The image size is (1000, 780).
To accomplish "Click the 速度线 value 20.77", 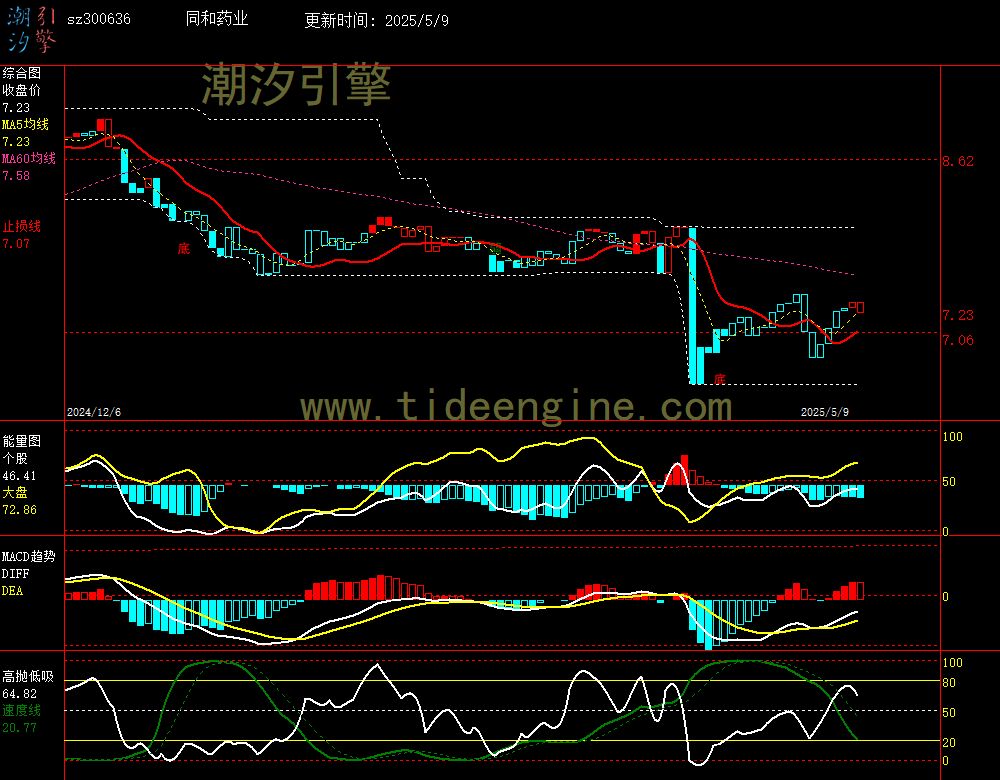I will pos(19,727).
